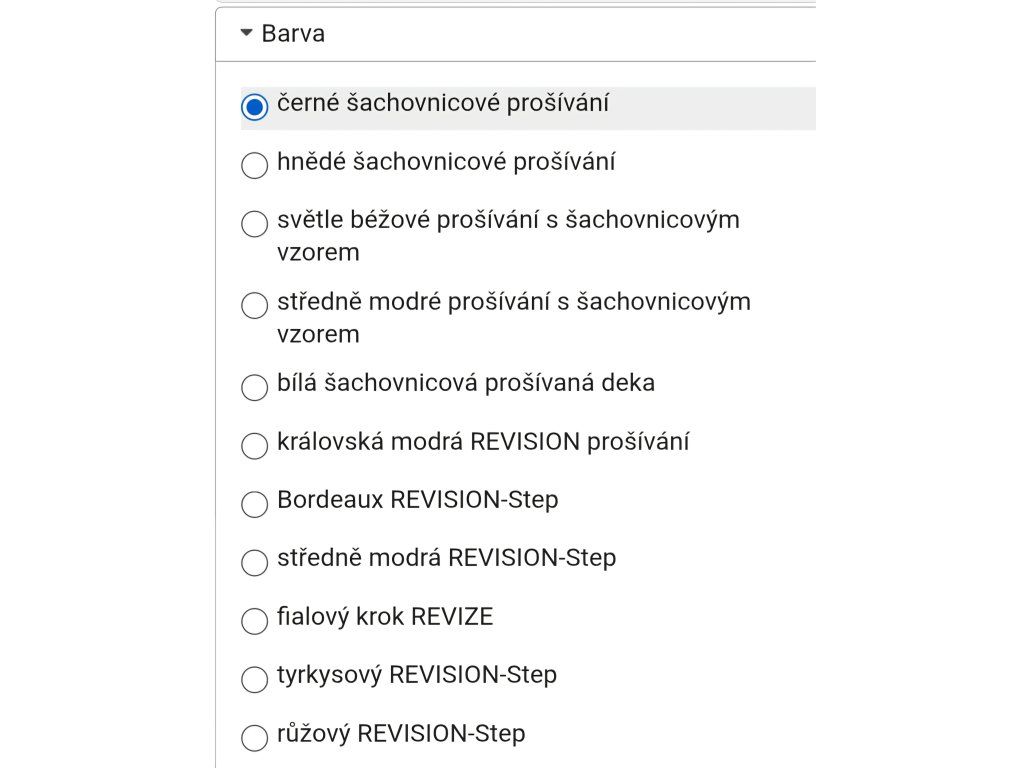Image resolution: width=1024 pixels, height=768 pixels.
Task: Choose růžový REVISION-Step radio button
Action: click(x=255, y=738)
